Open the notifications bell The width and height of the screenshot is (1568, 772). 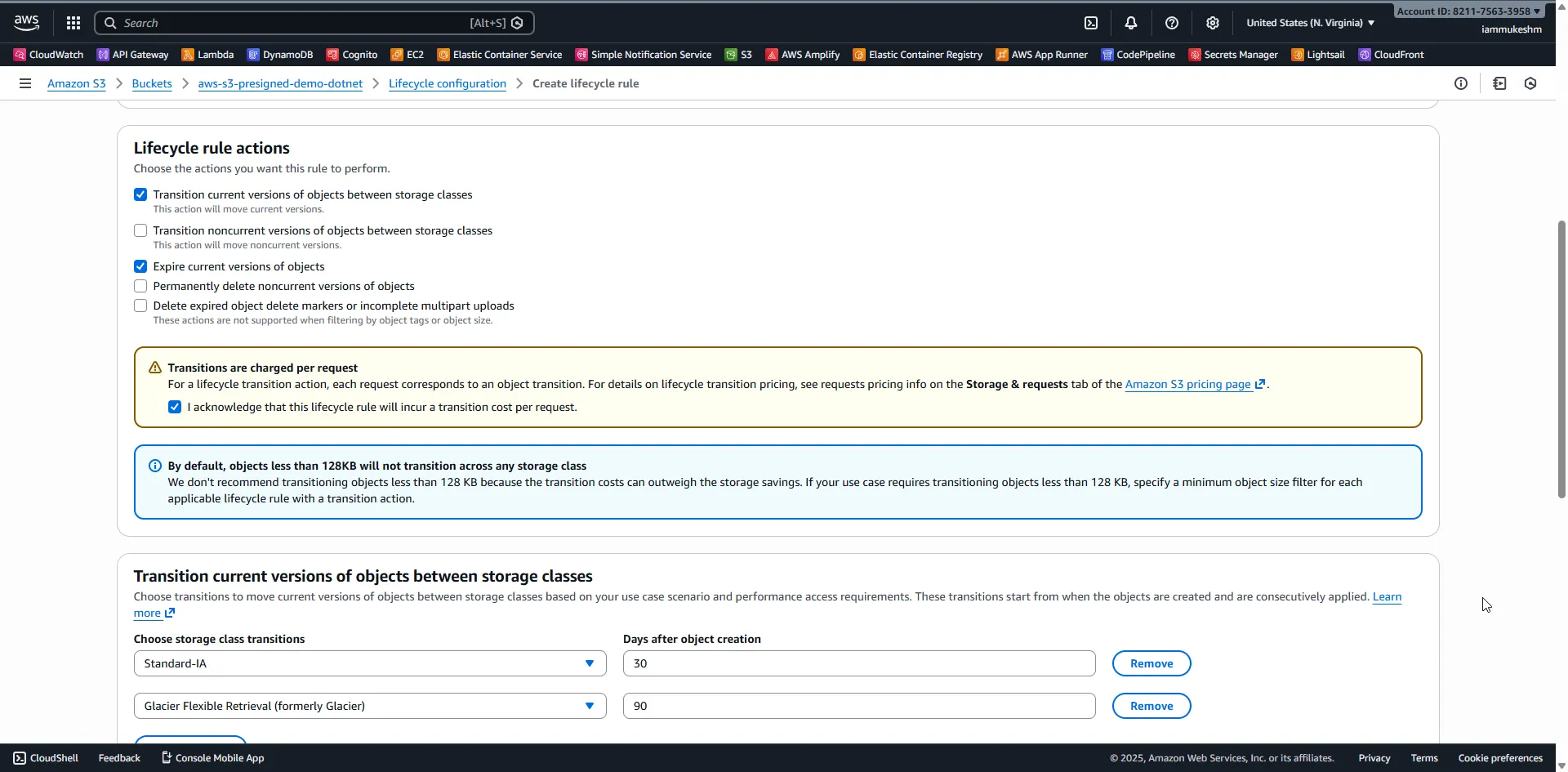(x=1131, y=22)
